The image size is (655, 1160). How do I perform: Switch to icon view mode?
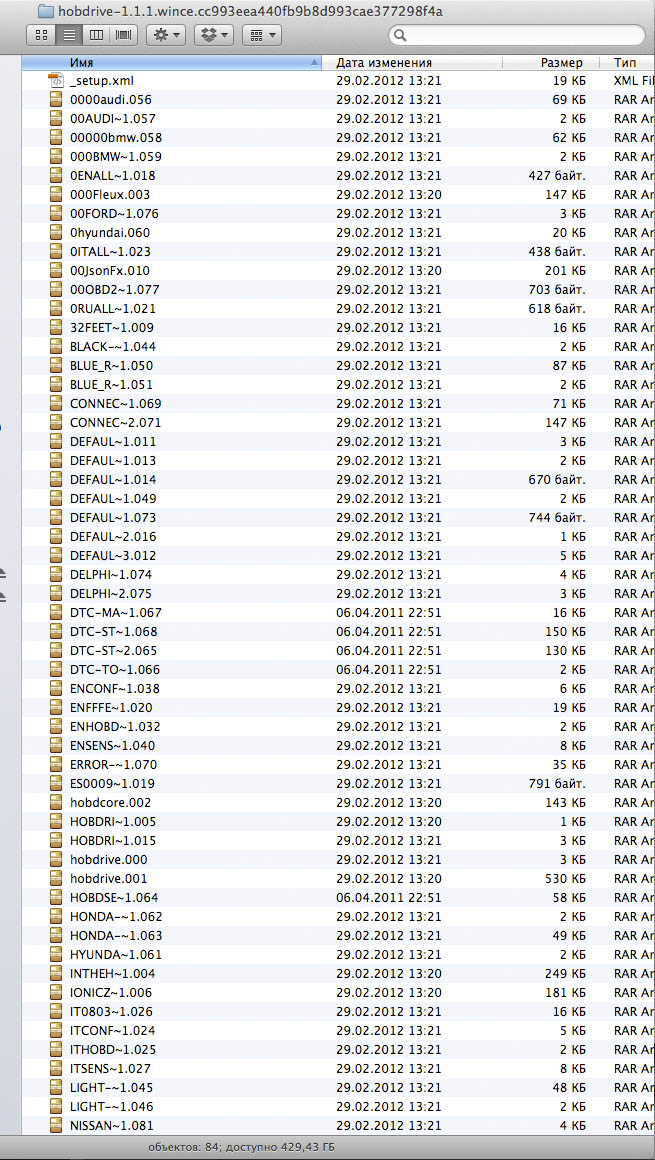41,34
